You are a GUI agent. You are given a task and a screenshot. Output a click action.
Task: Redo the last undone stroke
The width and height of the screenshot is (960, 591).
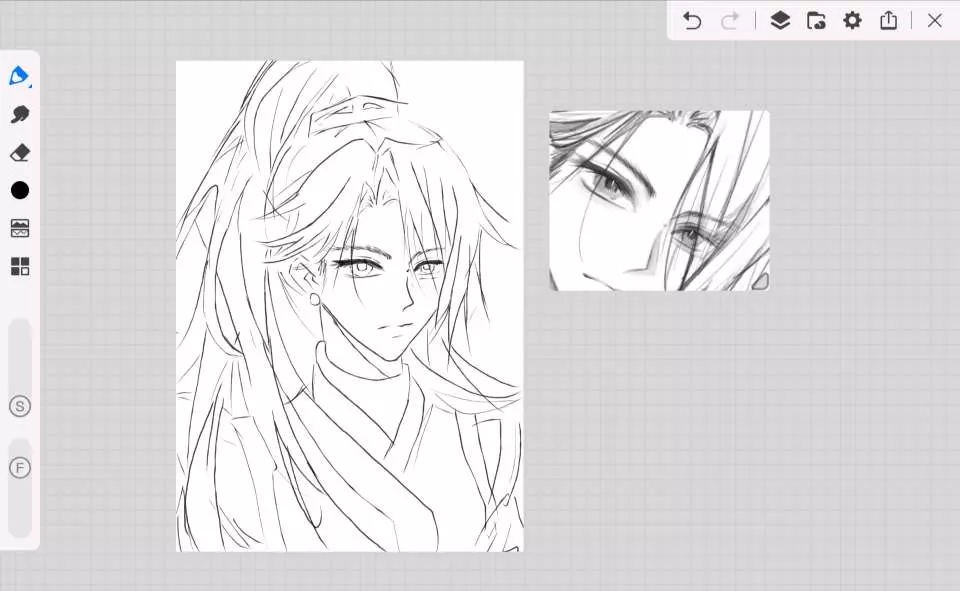click(730, 21)
